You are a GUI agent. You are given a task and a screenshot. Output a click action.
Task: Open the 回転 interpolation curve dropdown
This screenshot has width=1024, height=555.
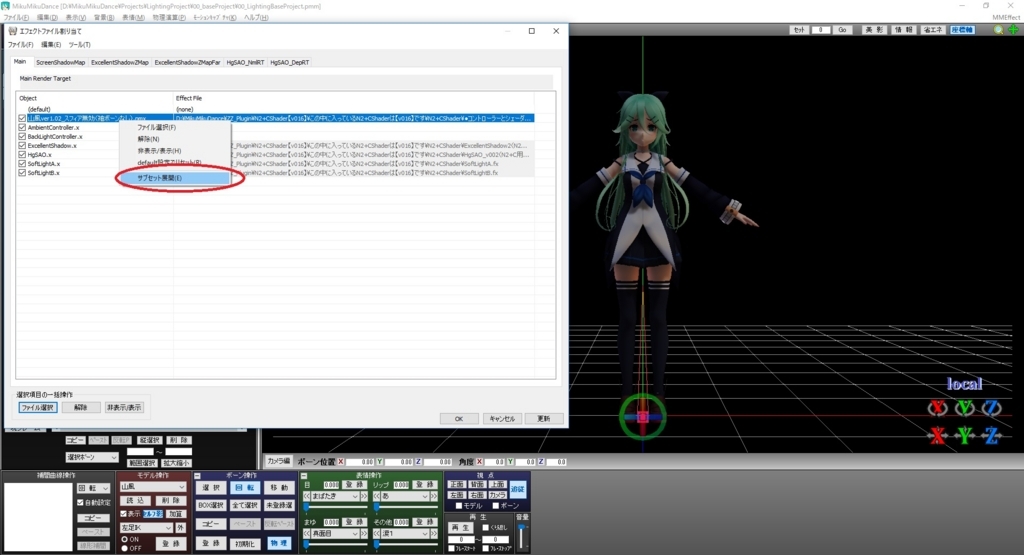pyautogui.click(x=93, y=488)
